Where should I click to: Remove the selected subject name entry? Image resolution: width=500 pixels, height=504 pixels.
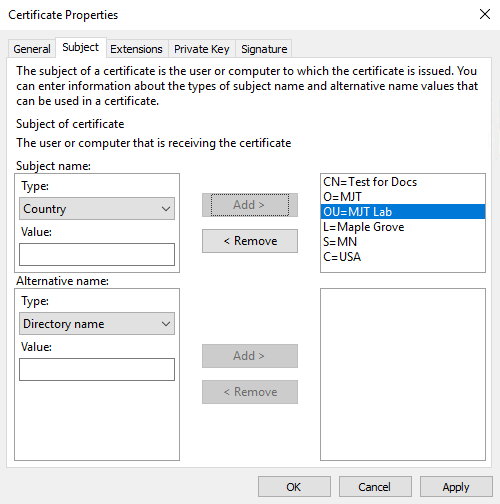coord(250,241)
